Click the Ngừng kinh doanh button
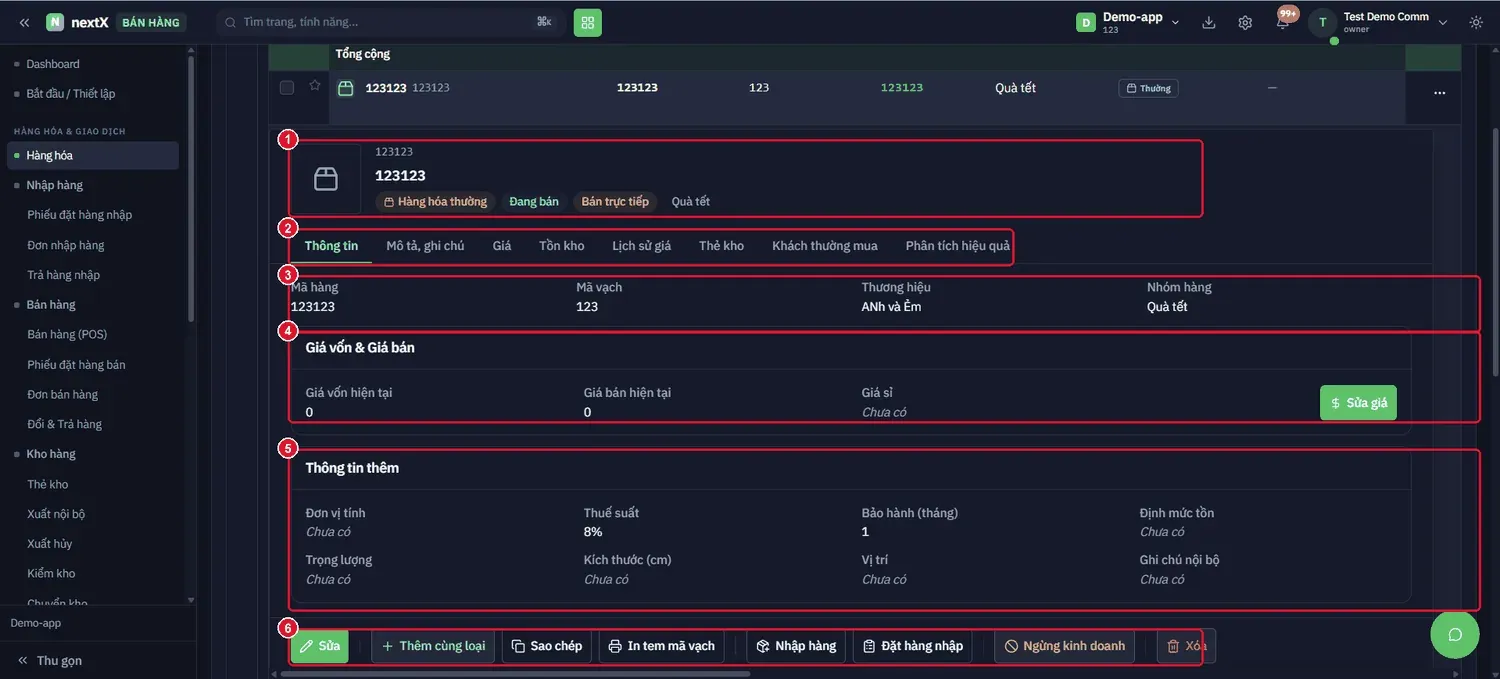Screen dimensions: 1500x679 pyautogui.click(x=1065, y=646)
